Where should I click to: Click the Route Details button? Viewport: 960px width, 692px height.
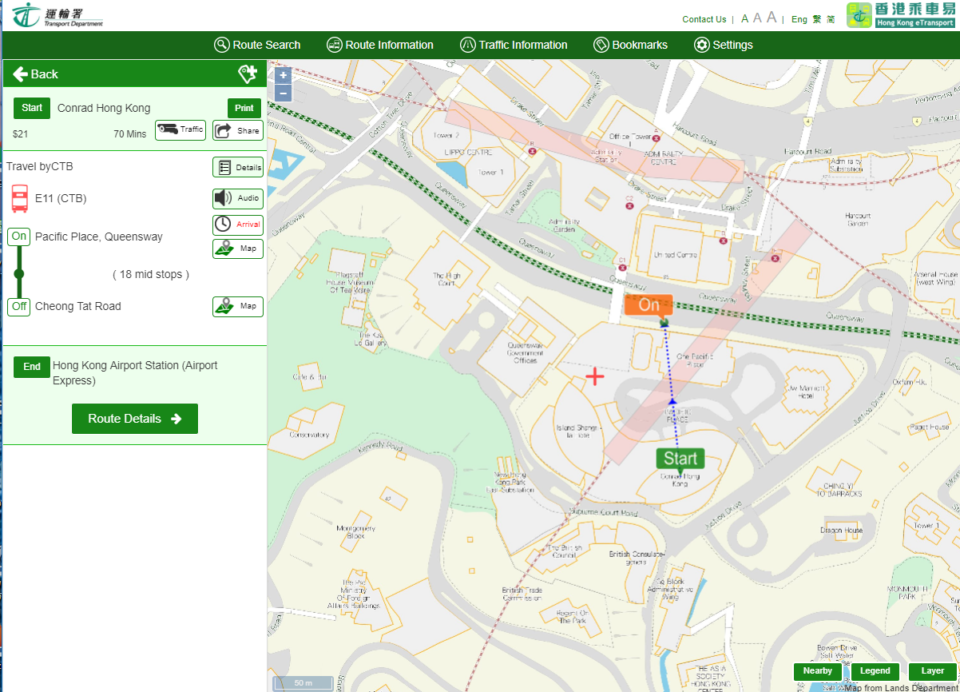(135, 419)
